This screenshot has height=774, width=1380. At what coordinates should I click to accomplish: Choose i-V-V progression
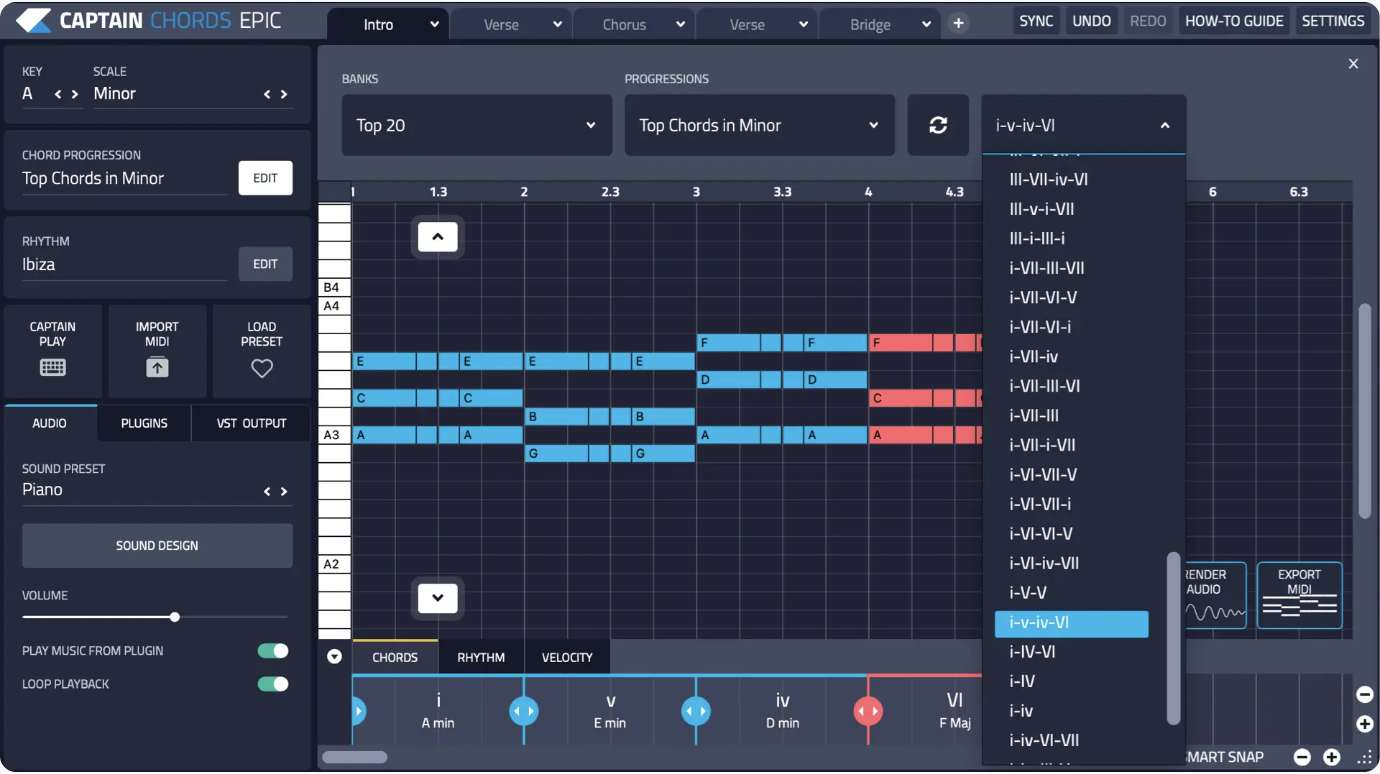click(1028, 593)
